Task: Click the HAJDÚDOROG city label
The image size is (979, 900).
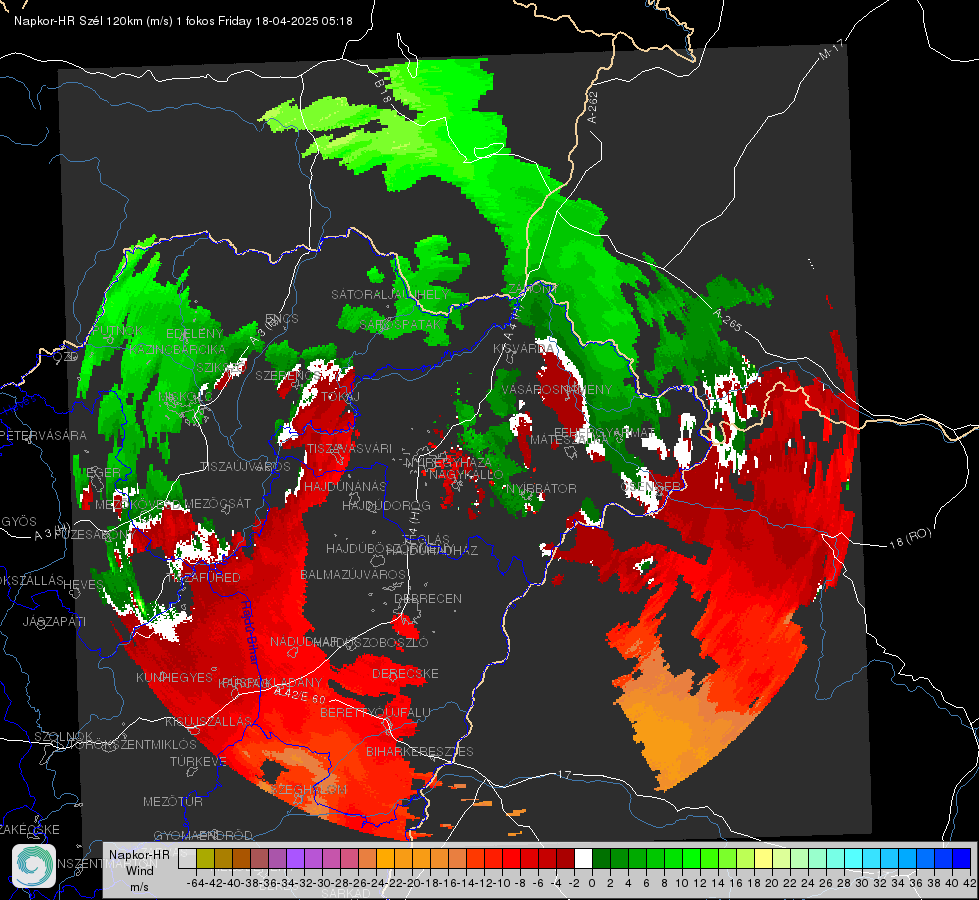Action: (386, 505)
